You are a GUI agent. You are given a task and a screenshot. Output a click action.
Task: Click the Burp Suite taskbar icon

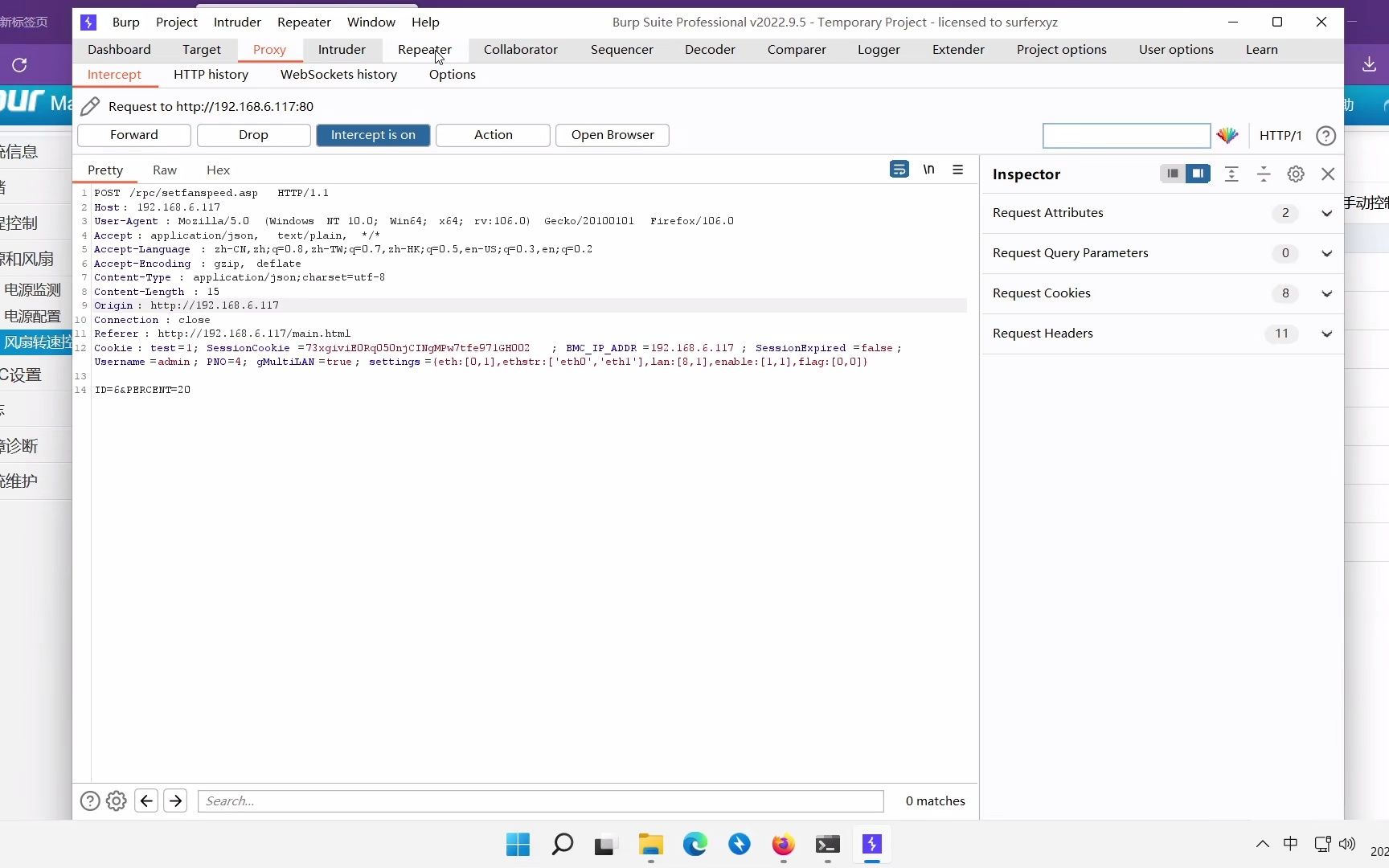(872, 845)
